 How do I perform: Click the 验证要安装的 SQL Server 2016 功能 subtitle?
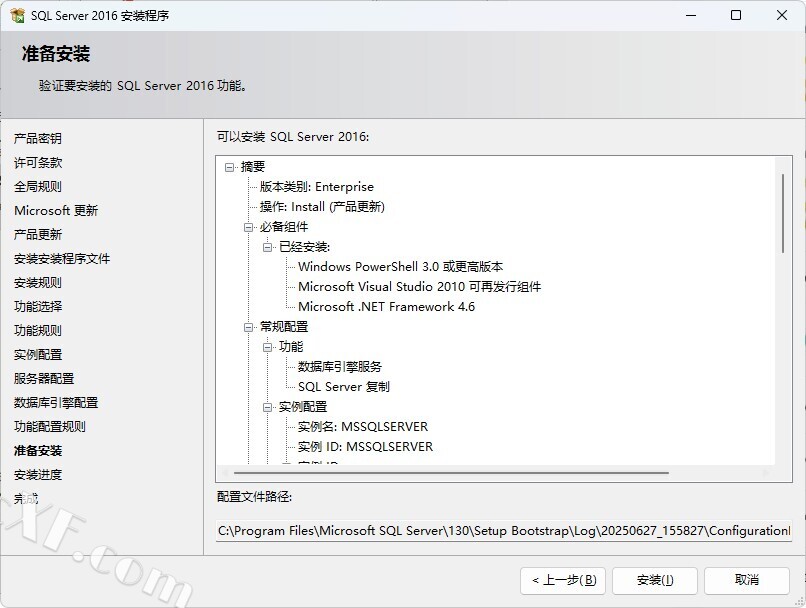tap(142, 85)
